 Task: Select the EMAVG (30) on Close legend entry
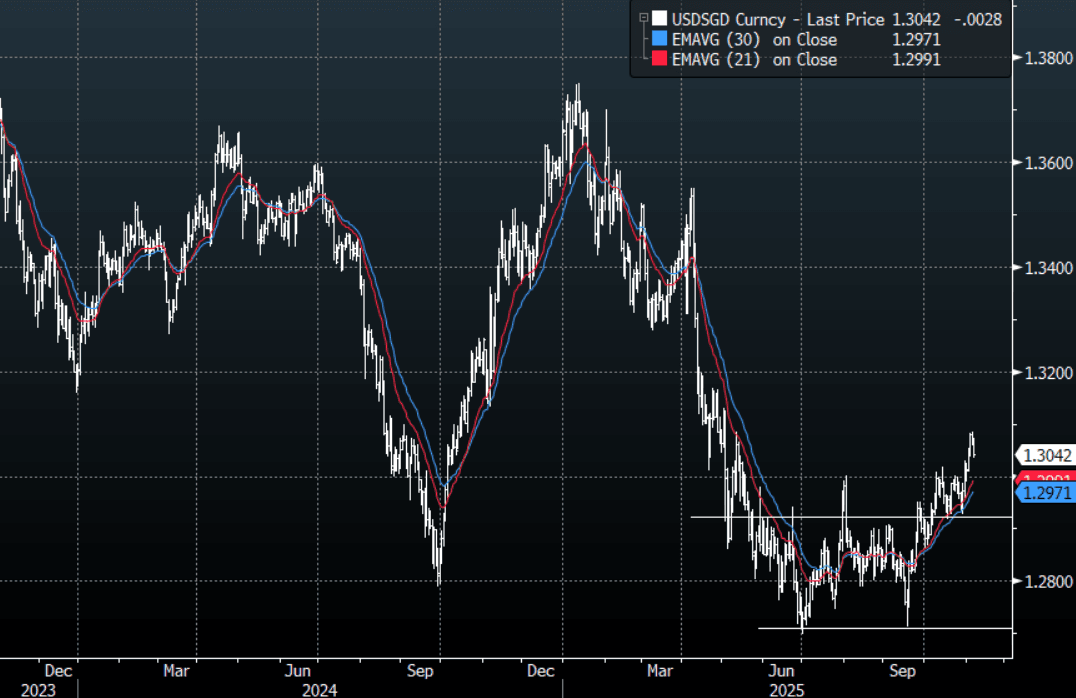(x=754, y=39)
